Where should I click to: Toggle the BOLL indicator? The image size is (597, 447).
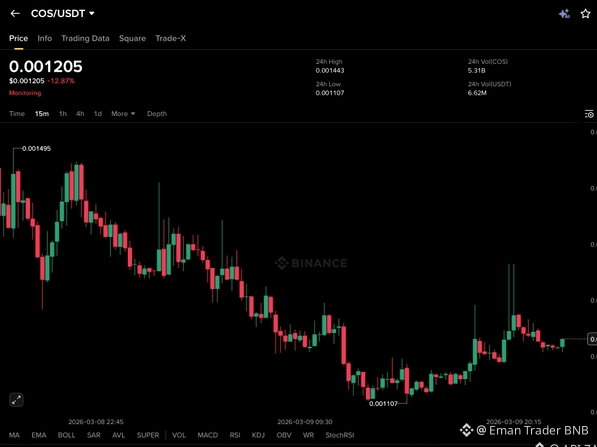66,435
